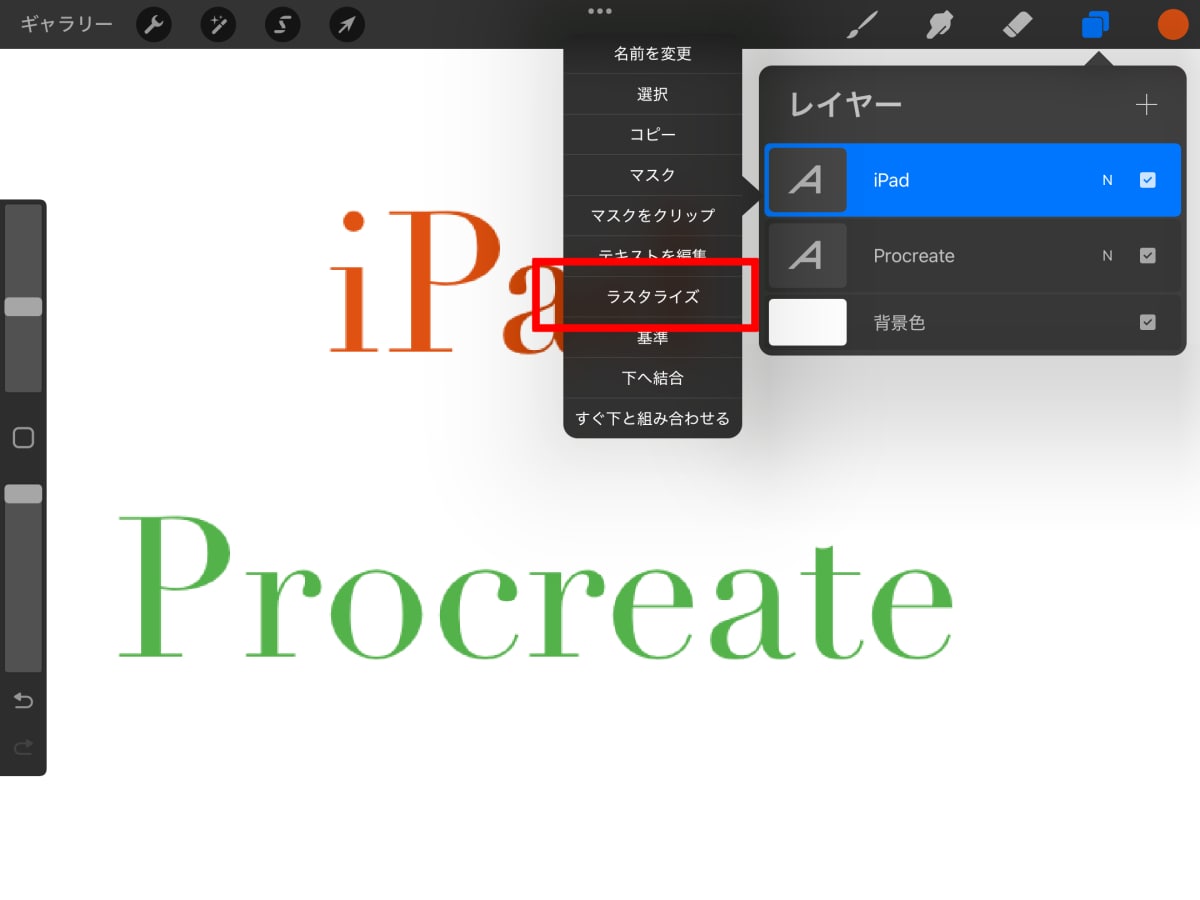The image size is (1200, 900).
Task: Select the Smudge tool
Action: pos(939,25)
